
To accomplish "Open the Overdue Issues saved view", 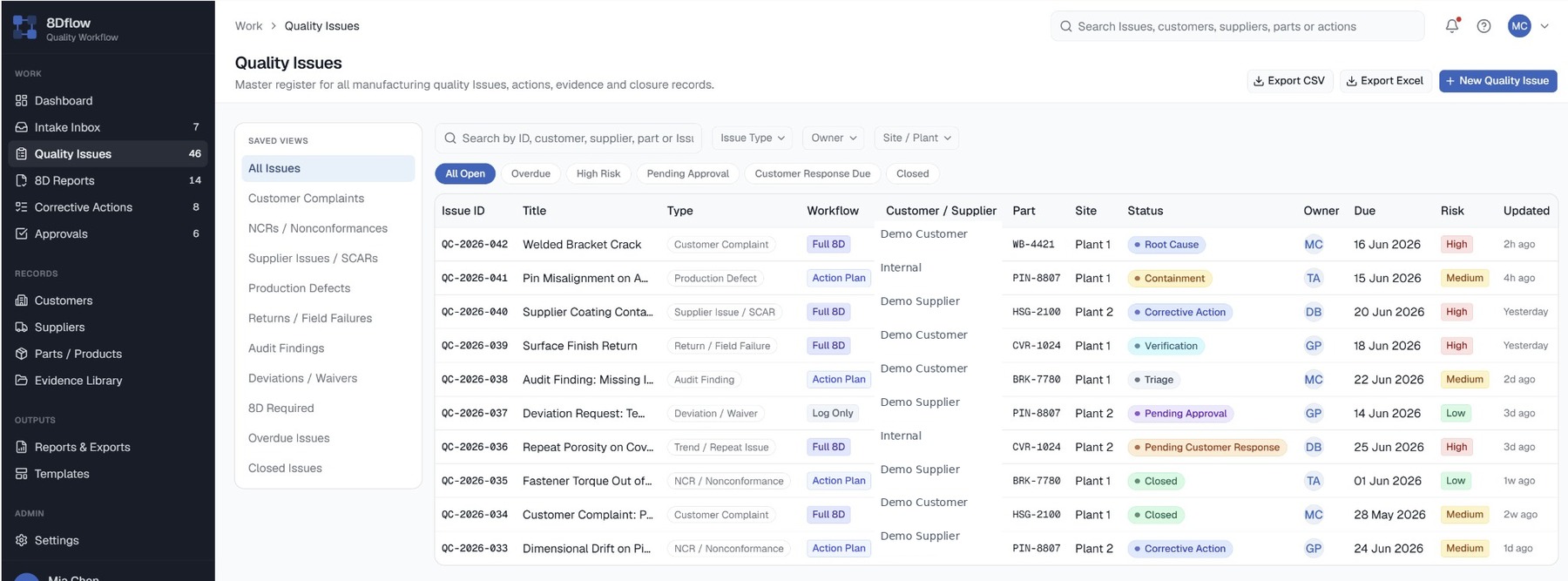I will click(328, 438).
